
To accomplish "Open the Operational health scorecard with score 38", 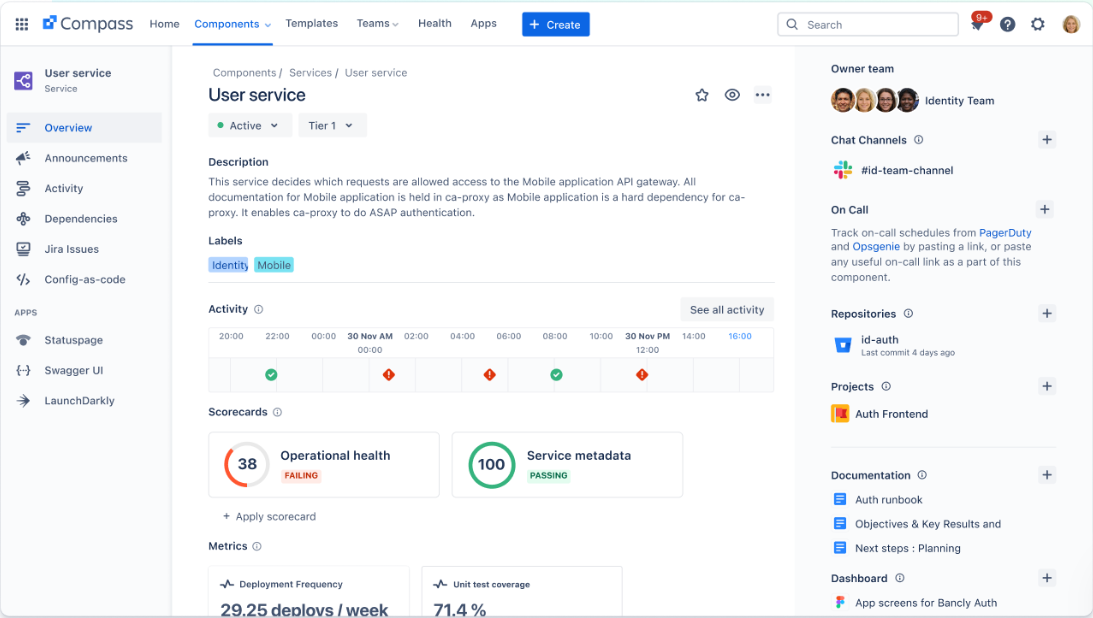I will click(324, 465).
